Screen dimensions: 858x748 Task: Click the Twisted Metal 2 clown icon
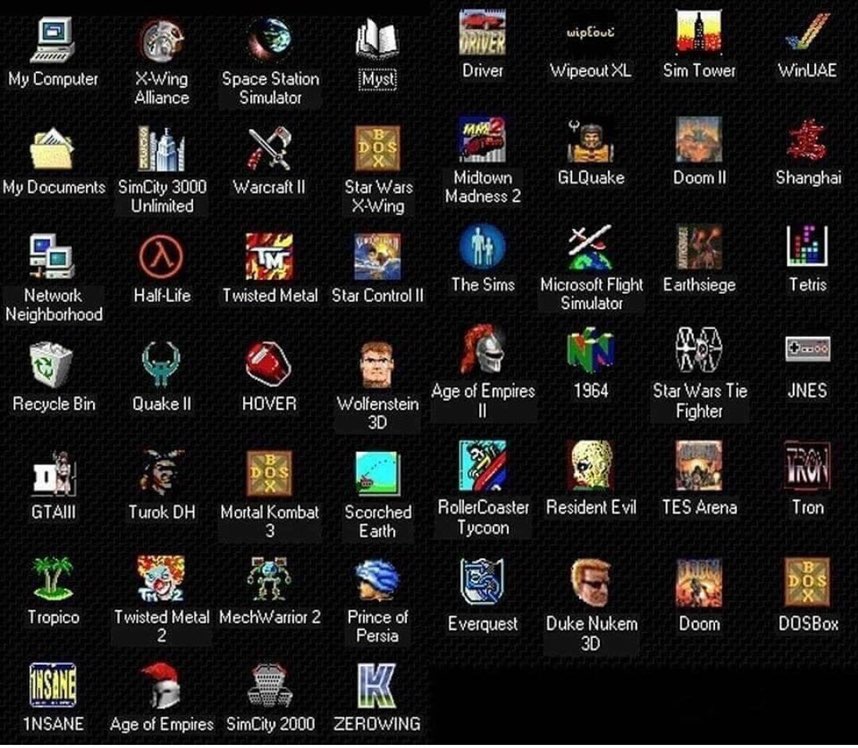click(x=161, y=578)
